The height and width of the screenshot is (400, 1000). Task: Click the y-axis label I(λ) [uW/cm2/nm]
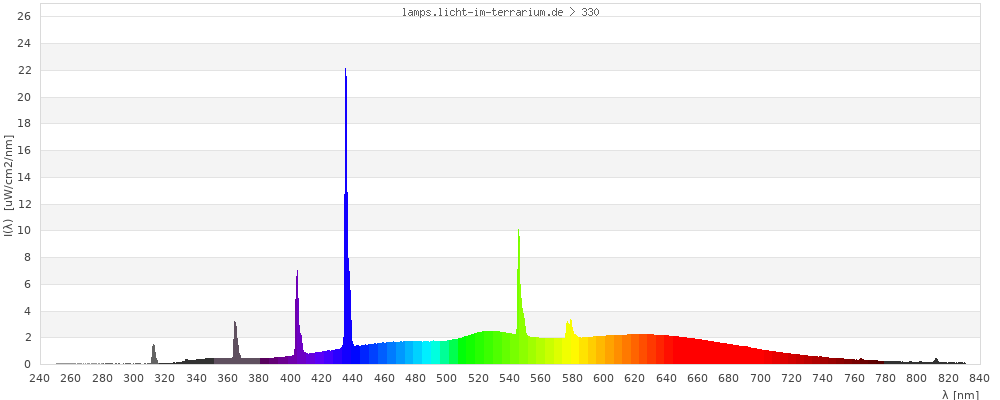pos(8,186)
